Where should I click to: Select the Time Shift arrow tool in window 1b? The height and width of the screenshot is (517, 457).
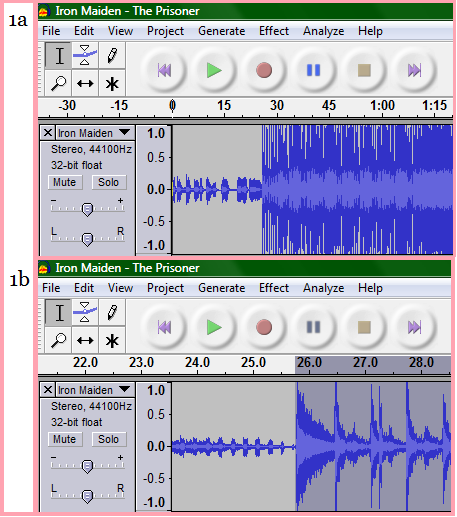[85, 340]
